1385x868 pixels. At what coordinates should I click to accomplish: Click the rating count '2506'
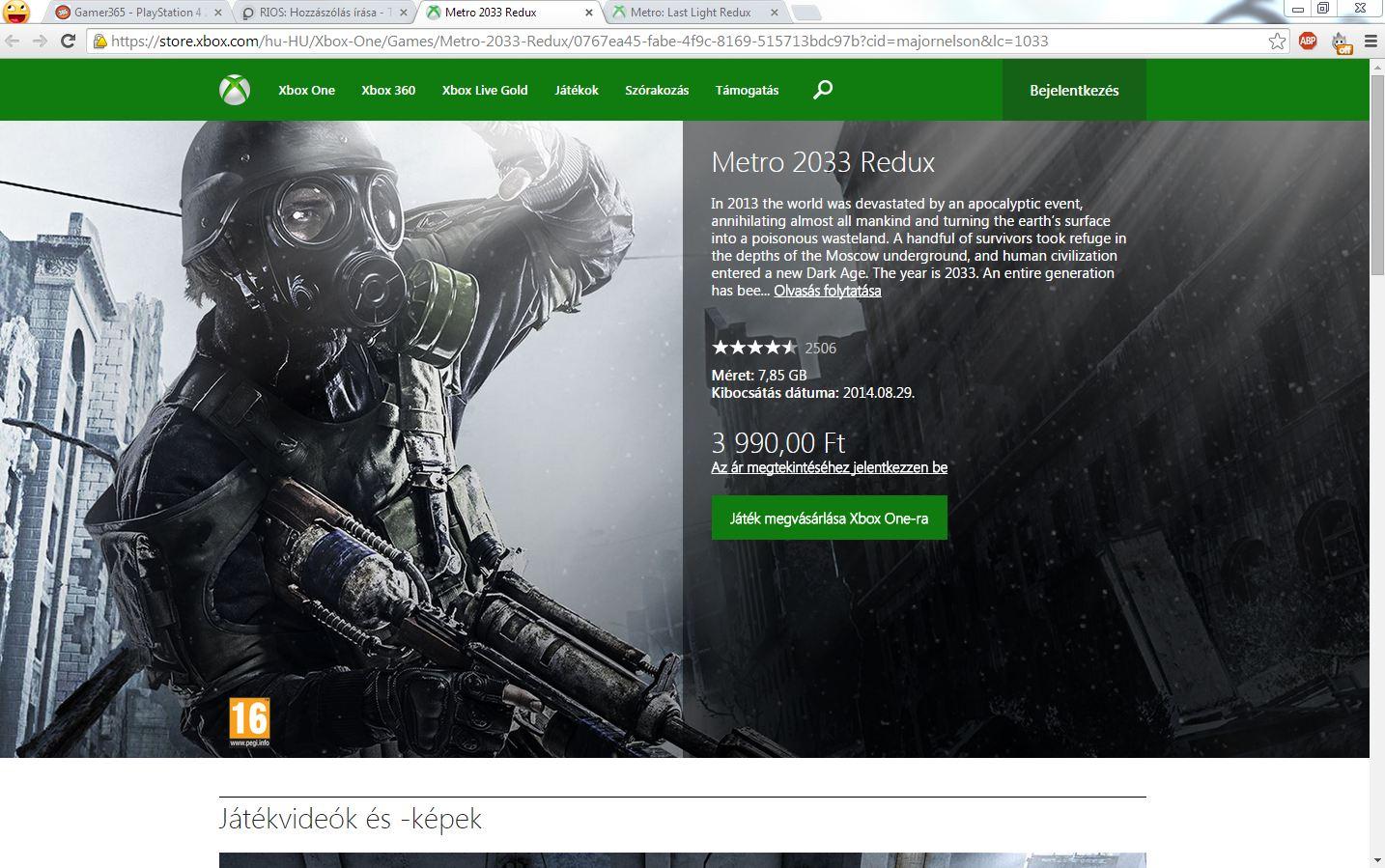click(x=820, y=348)
